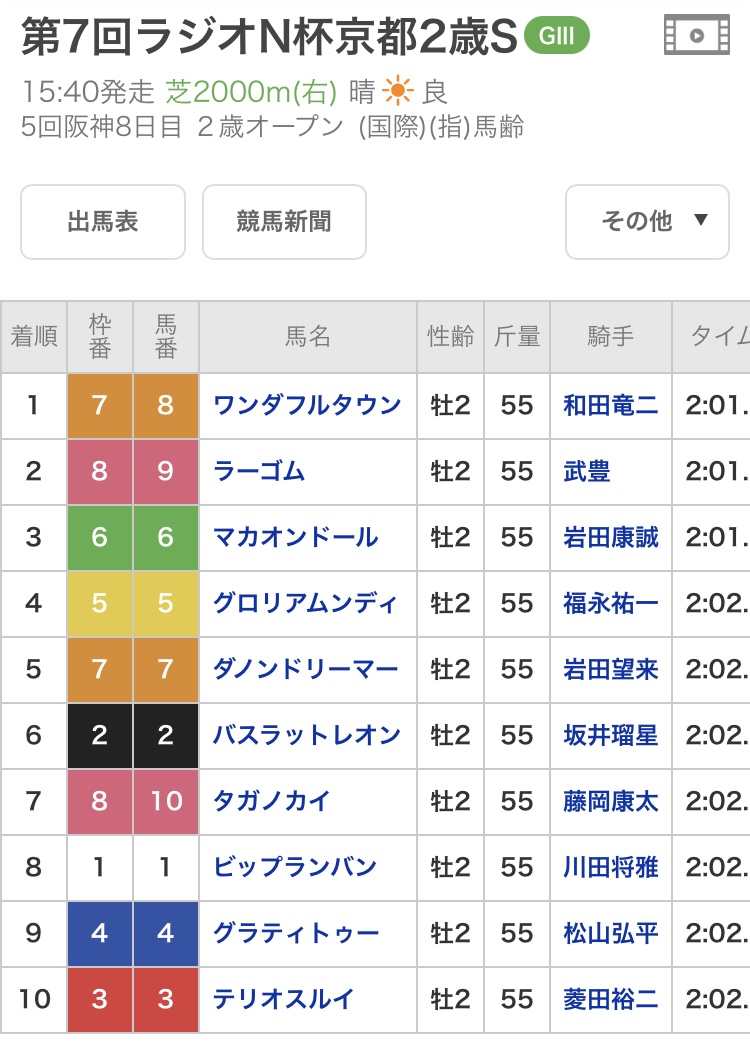Open the race video film icon
750x1051 pixels.
coord(696,35)
